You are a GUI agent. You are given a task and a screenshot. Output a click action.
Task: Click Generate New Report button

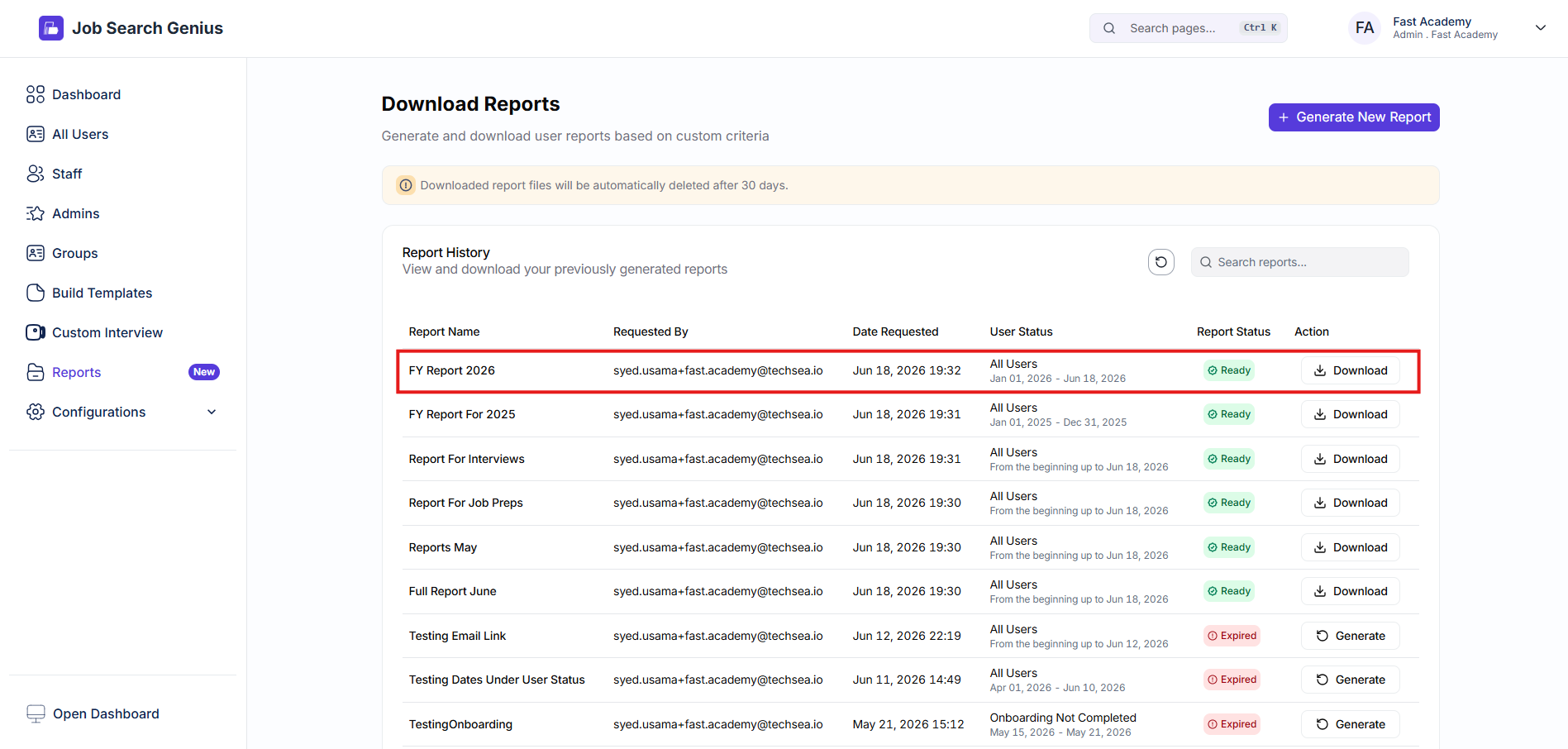point(1354,117)
